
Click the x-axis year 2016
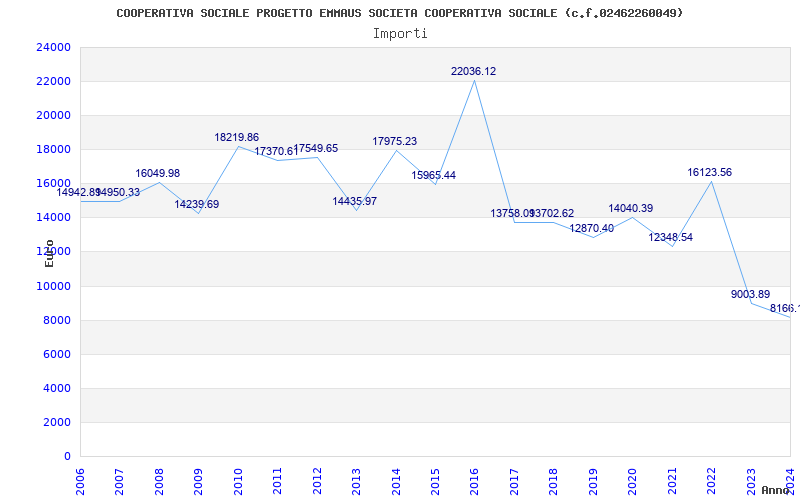coord(474,481)
